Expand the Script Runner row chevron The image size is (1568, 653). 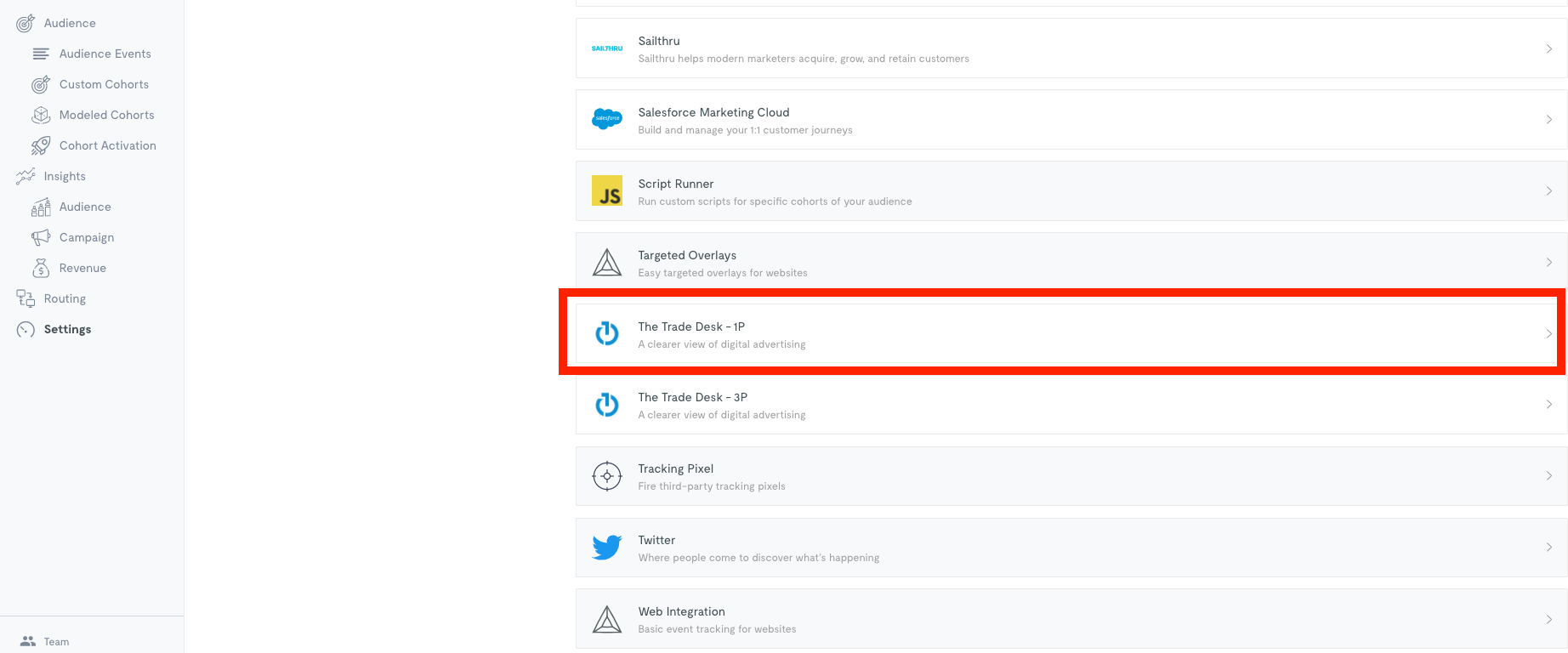(x=1549, y=190)
